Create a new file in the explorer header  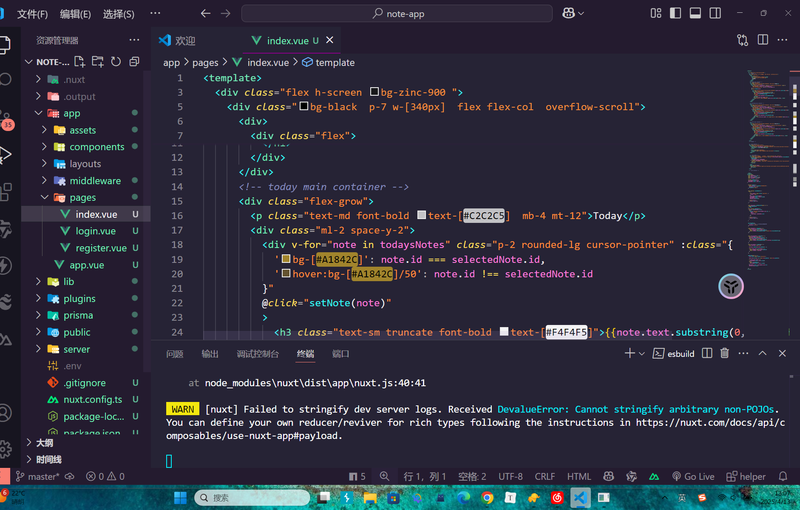[x=79, y=62]
